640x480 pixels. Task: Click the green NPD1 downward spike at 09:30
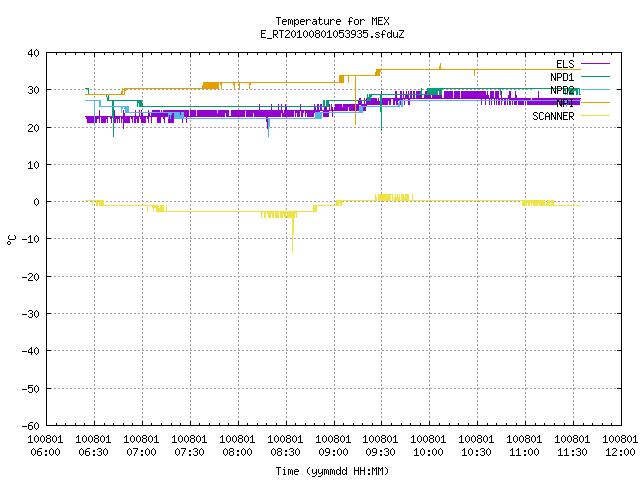(x=381, y=114)
